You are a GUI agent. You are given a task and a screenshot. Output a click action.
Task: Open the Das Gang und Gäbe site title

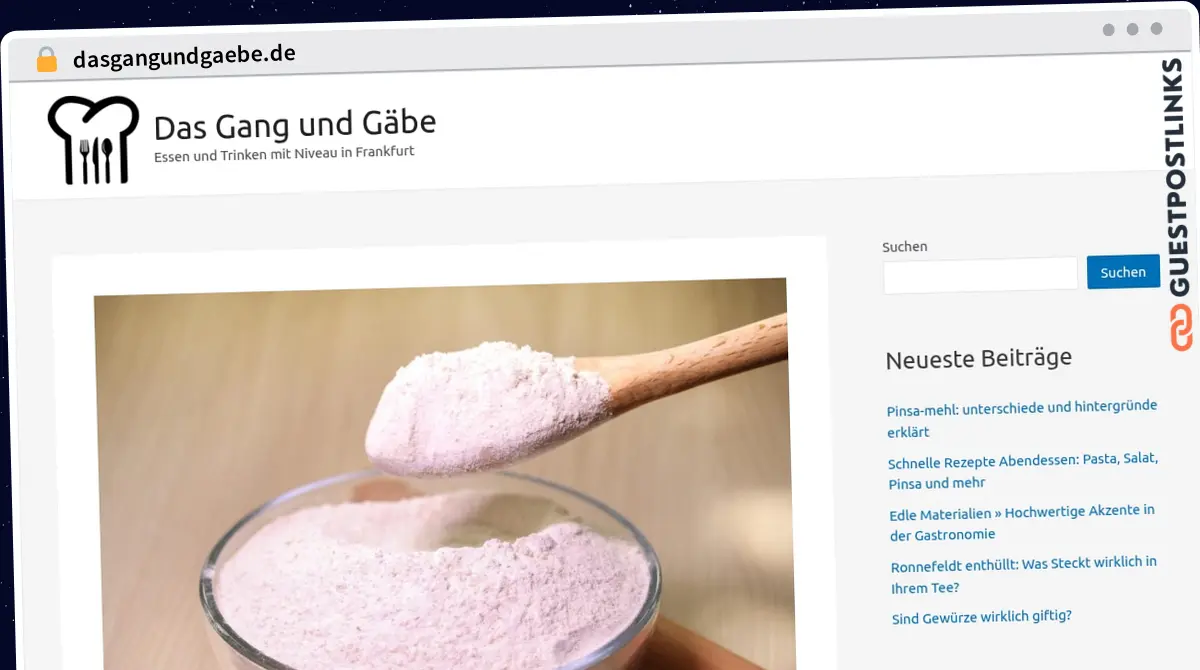pos(295,125)
